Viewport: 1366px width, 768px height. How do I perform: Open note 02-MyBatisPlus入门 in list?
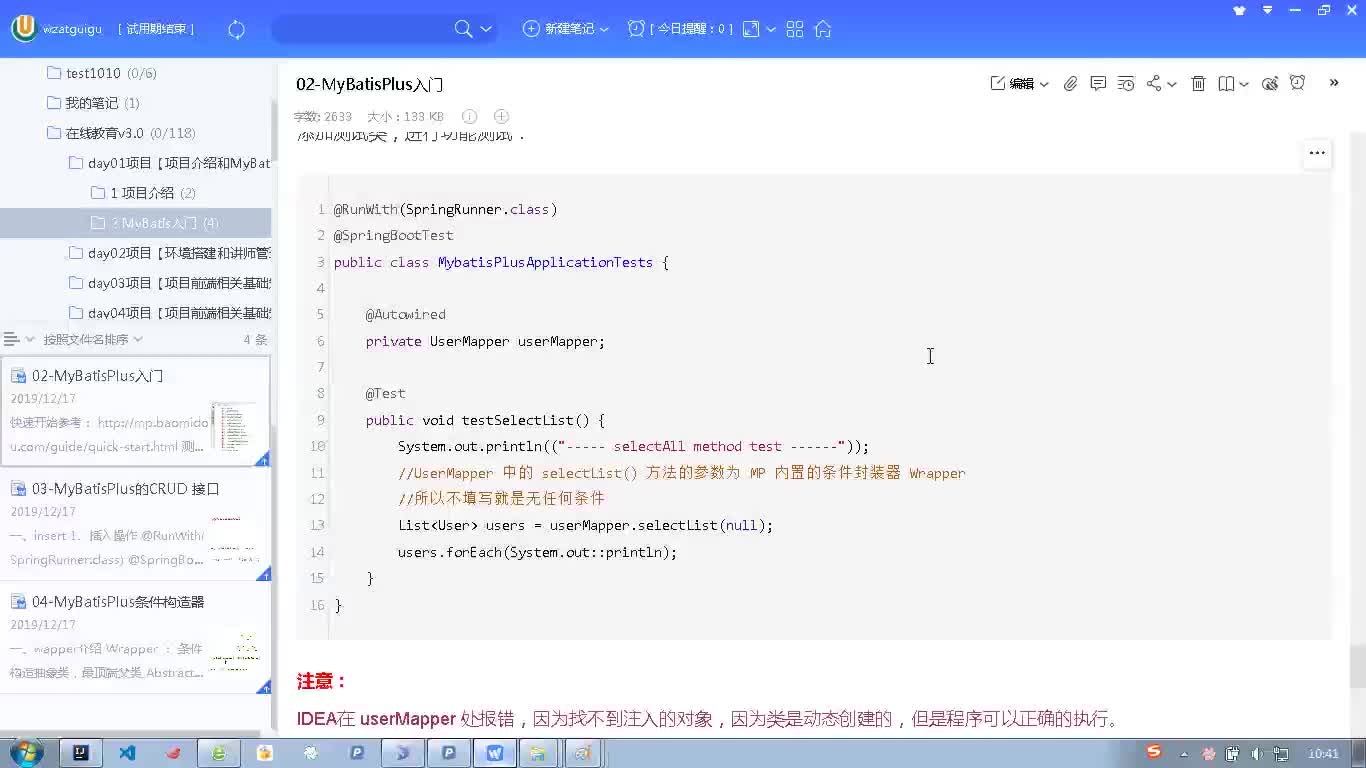click(x=135, y=411)
